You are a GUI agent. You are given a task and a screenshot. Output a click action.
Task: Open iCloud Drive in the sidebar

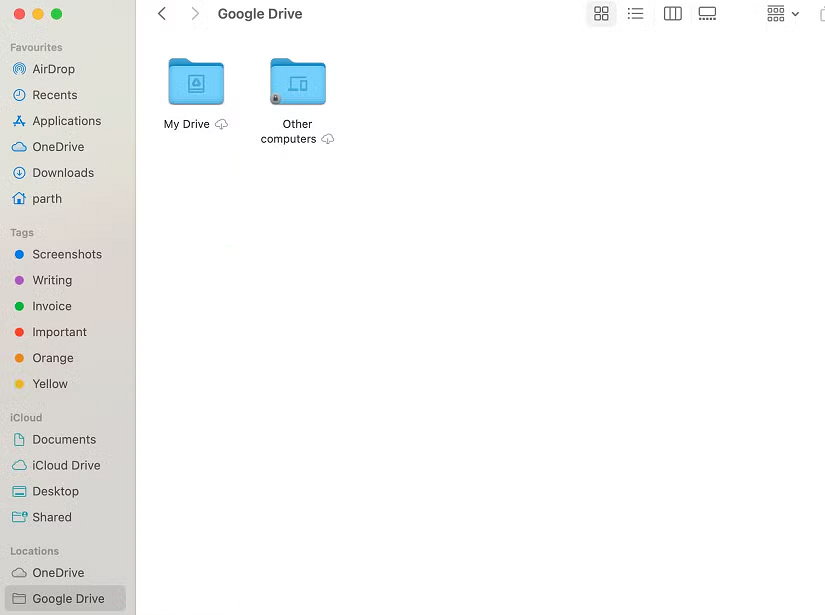[x=66, y=466]
